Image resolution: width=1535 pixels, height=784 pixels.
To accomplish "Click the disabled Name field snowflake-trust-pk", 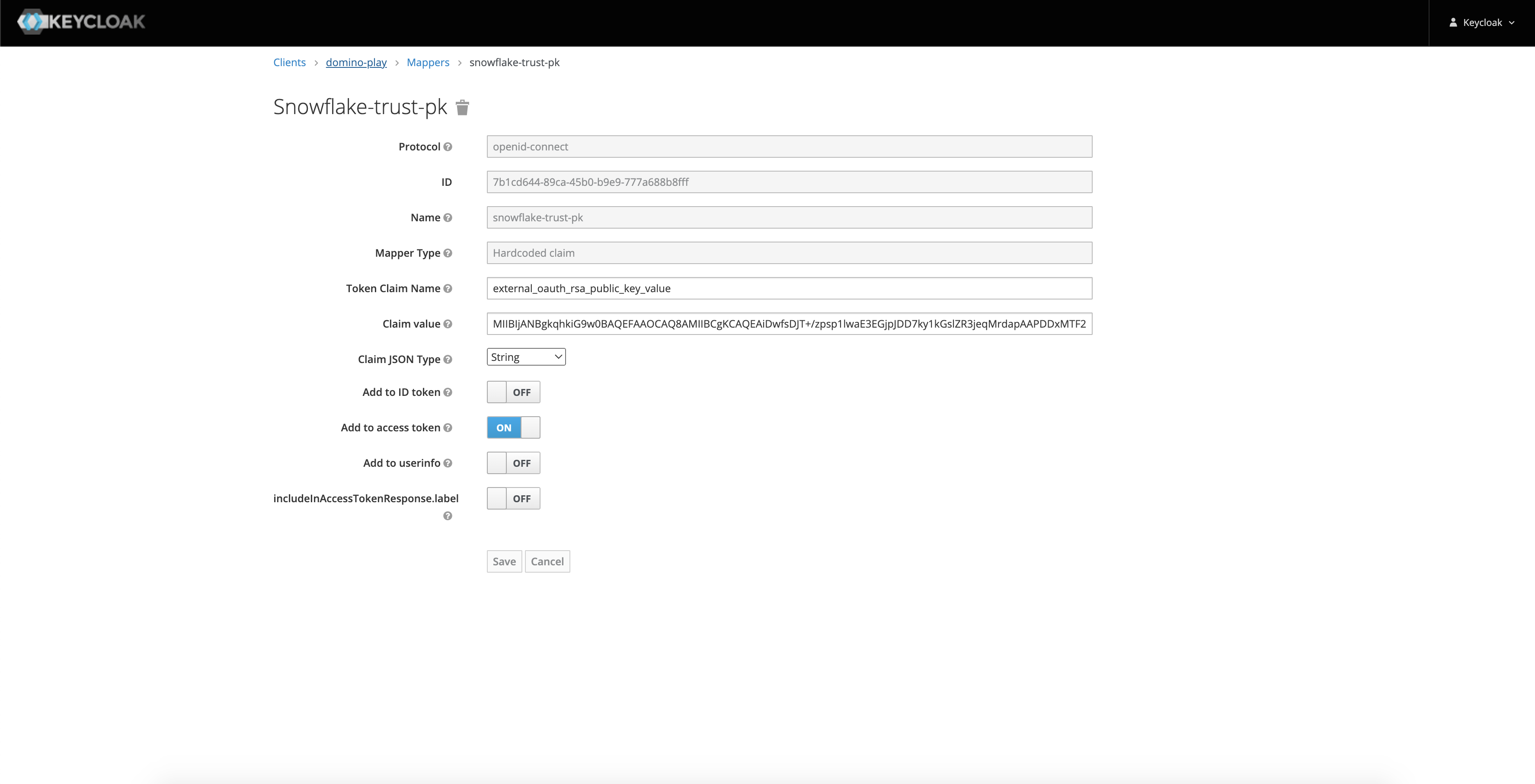I will pyautogui.click(x=790, y=217).
